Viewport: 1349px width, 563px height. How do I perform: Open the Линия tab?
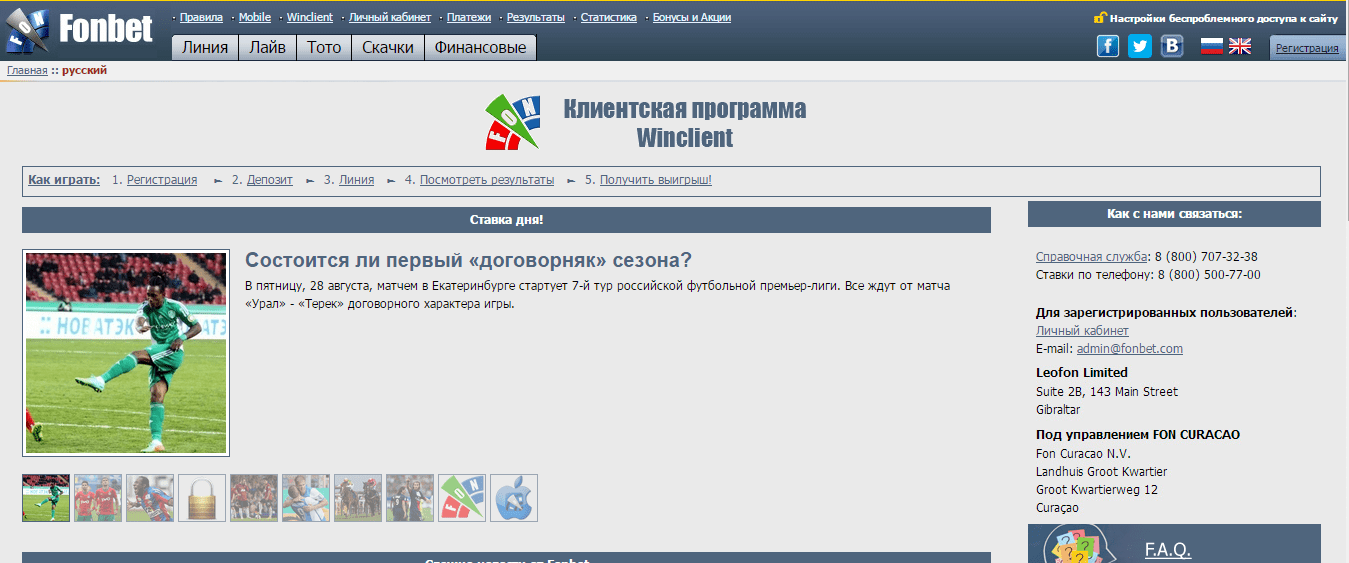tap(205, 47)
